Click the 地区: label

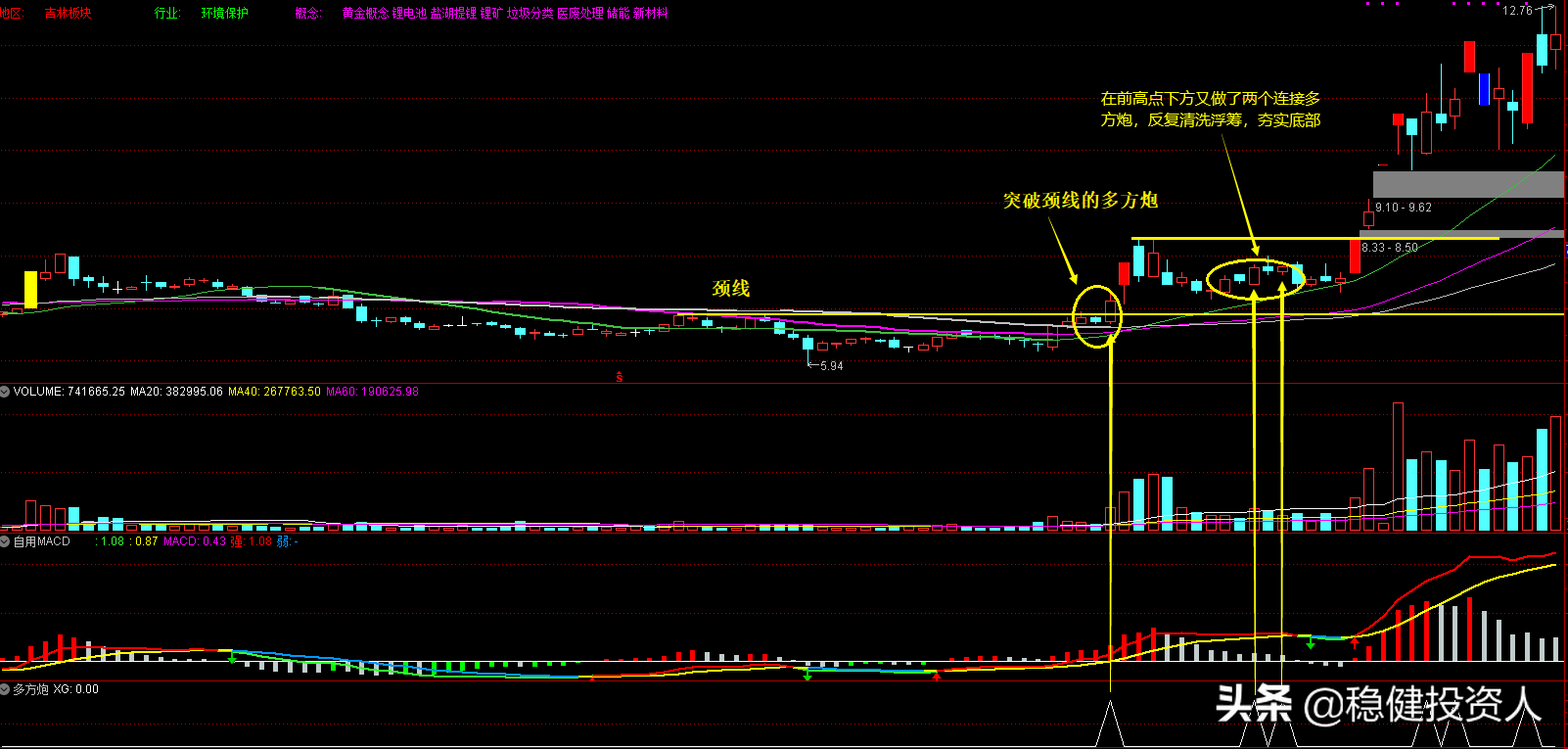11,14
